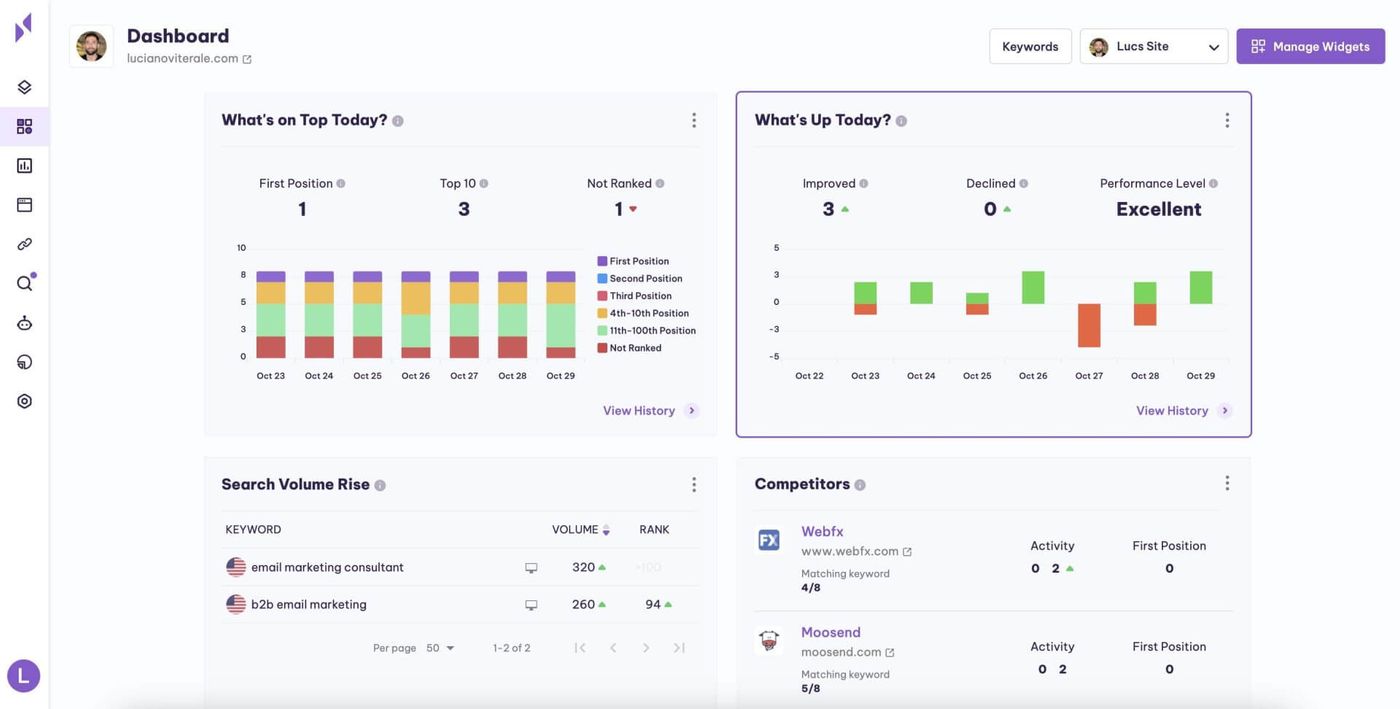The height and width of the screenshot is (709, 1400).
Task: Open the layers icon in the sidebar
Action: point(24,87)
